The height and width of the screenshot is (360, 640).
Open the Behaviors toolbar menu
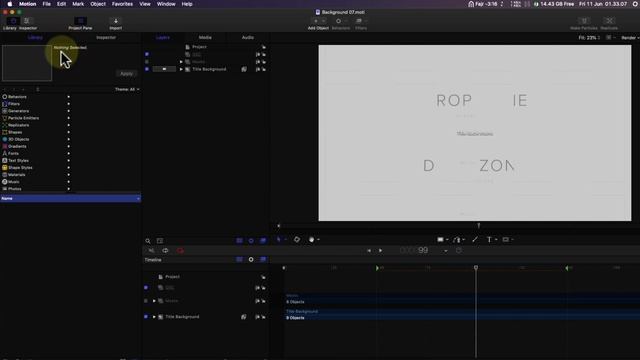click(x=341, y=23)
